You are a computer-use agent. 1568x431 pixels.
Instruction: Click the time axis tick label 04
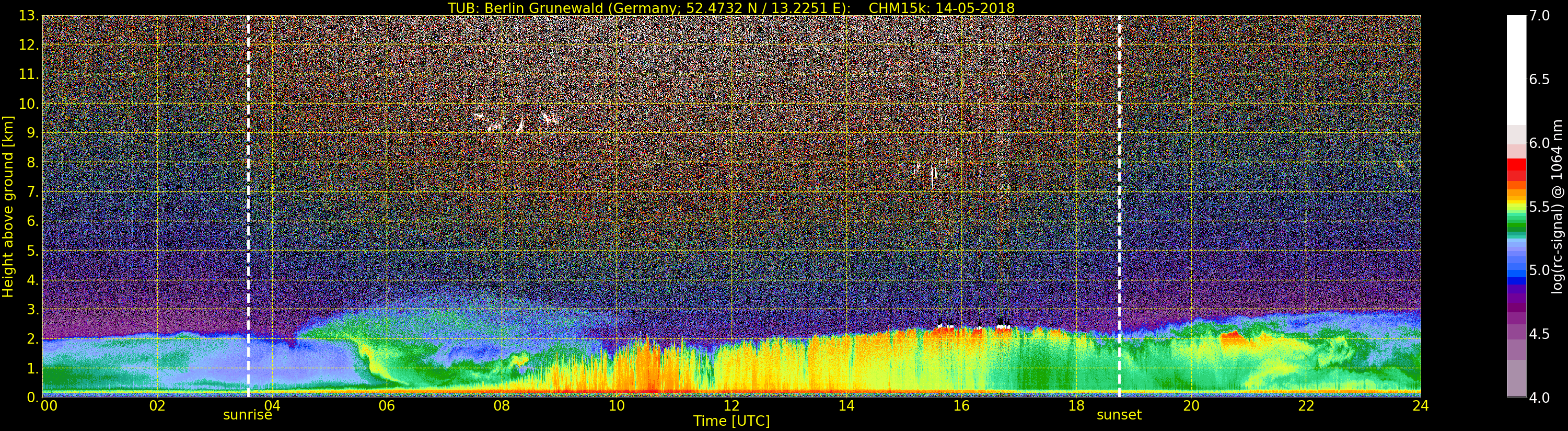[272, 405]
